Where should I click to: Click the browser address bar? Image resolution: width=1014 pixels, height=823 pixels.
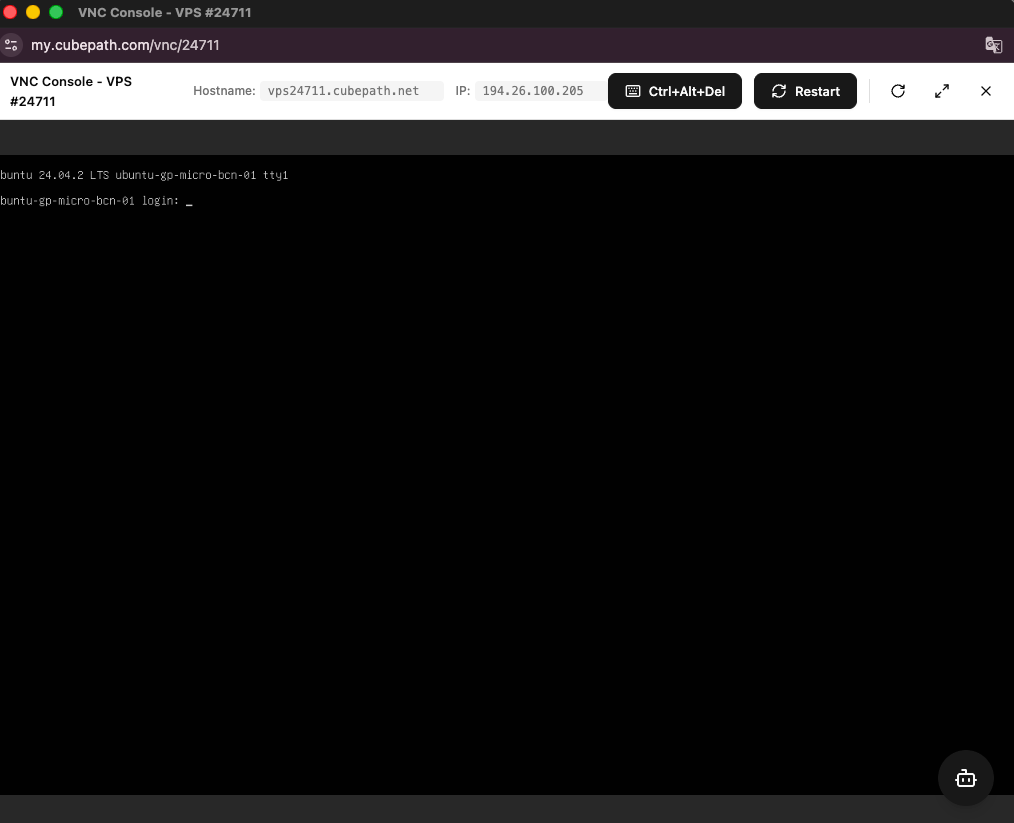[400, 45]
